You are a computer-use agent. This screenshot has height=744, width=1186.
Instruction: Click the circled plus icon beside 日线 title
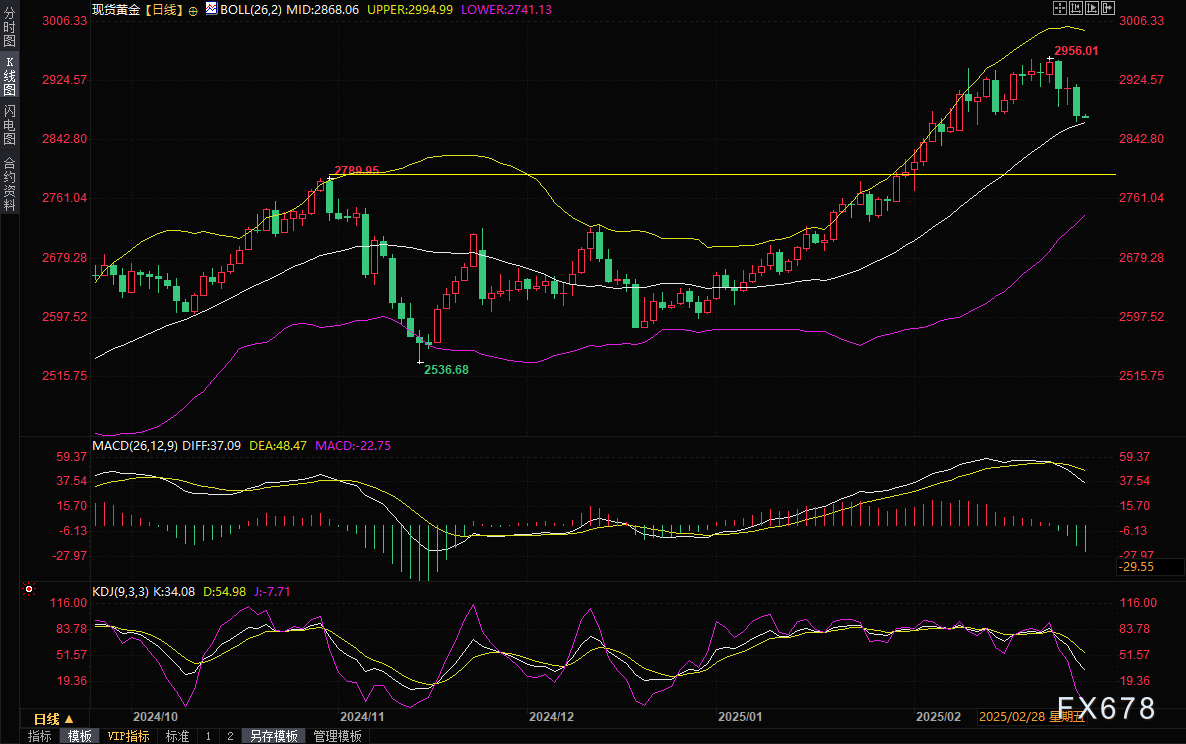(193, 9)
